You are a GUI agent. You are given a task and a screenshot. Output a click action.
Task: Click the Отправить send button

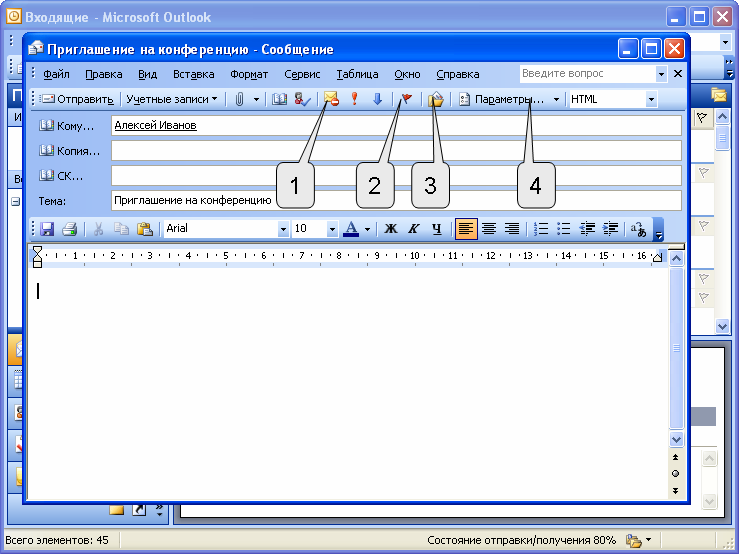[x=78, y=99]
